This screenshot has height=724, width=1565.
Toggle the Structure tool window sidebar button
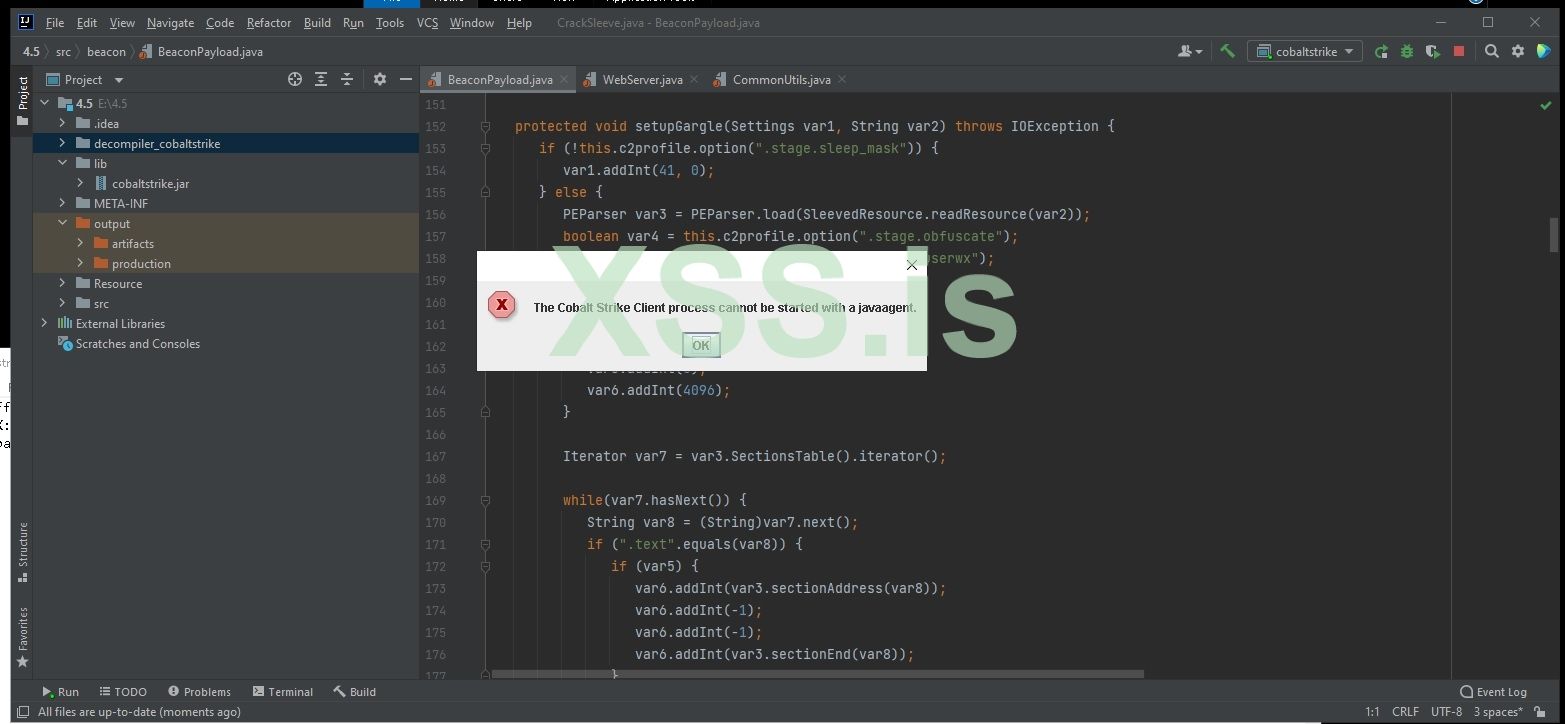click(x=23, y=551)
